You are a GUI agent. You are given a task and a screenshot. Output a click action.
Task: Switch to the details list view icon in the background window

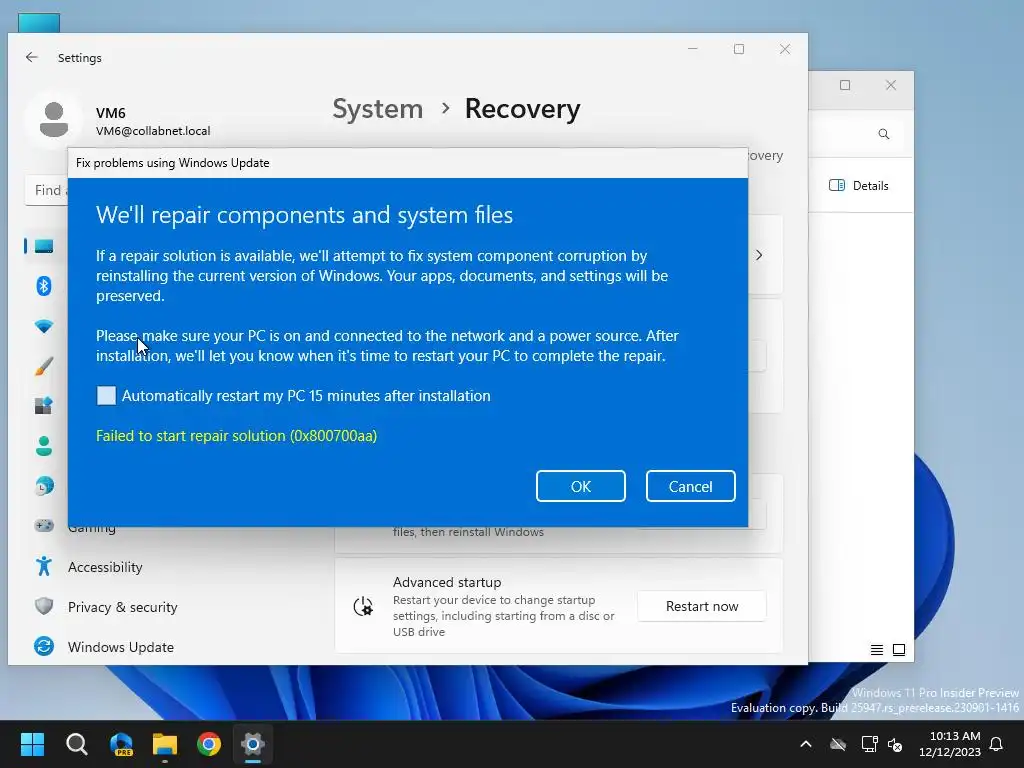[x=876, y=650]
